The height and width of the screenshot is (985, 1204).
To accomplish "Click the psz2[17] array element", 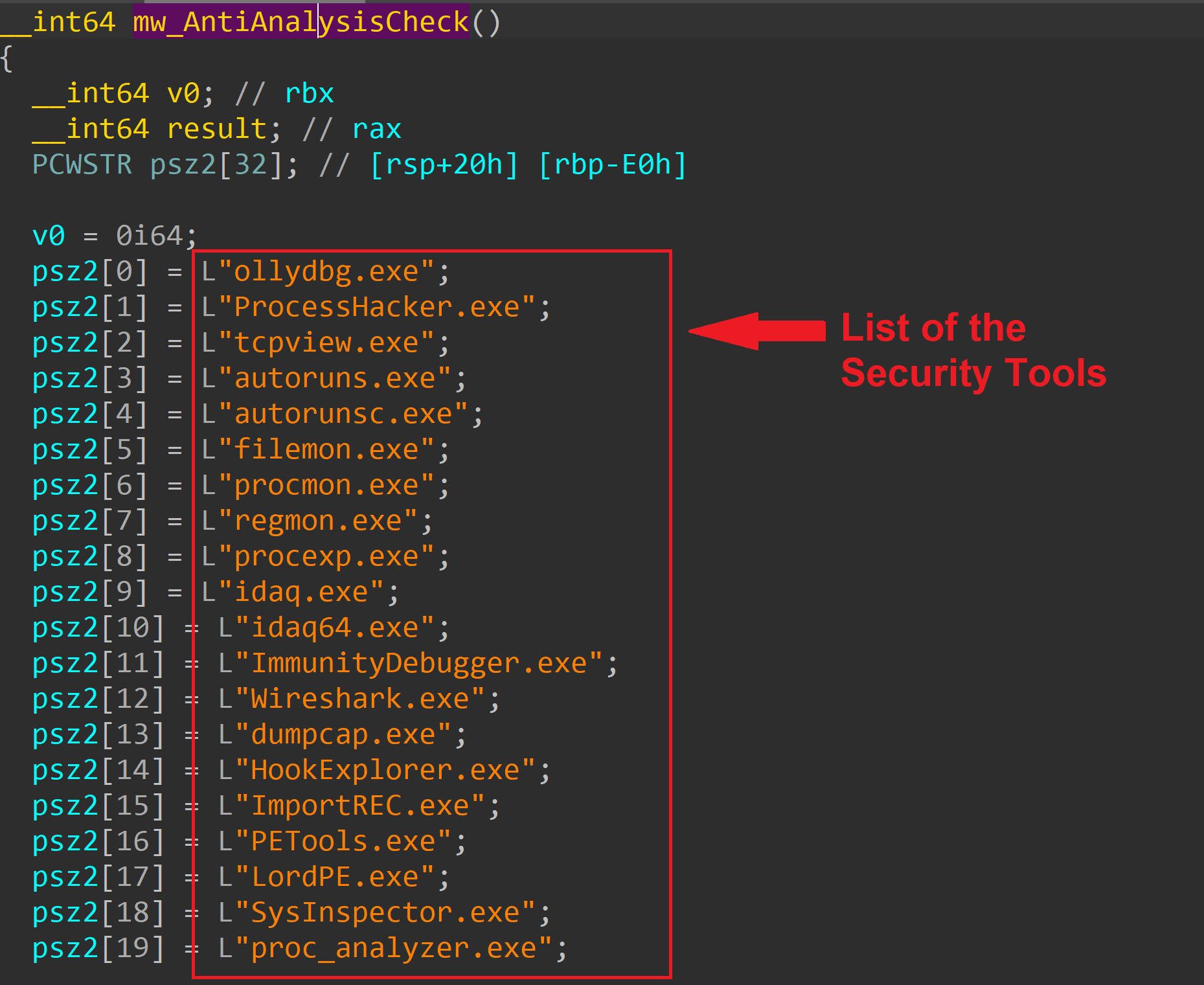I will (99, 877).
